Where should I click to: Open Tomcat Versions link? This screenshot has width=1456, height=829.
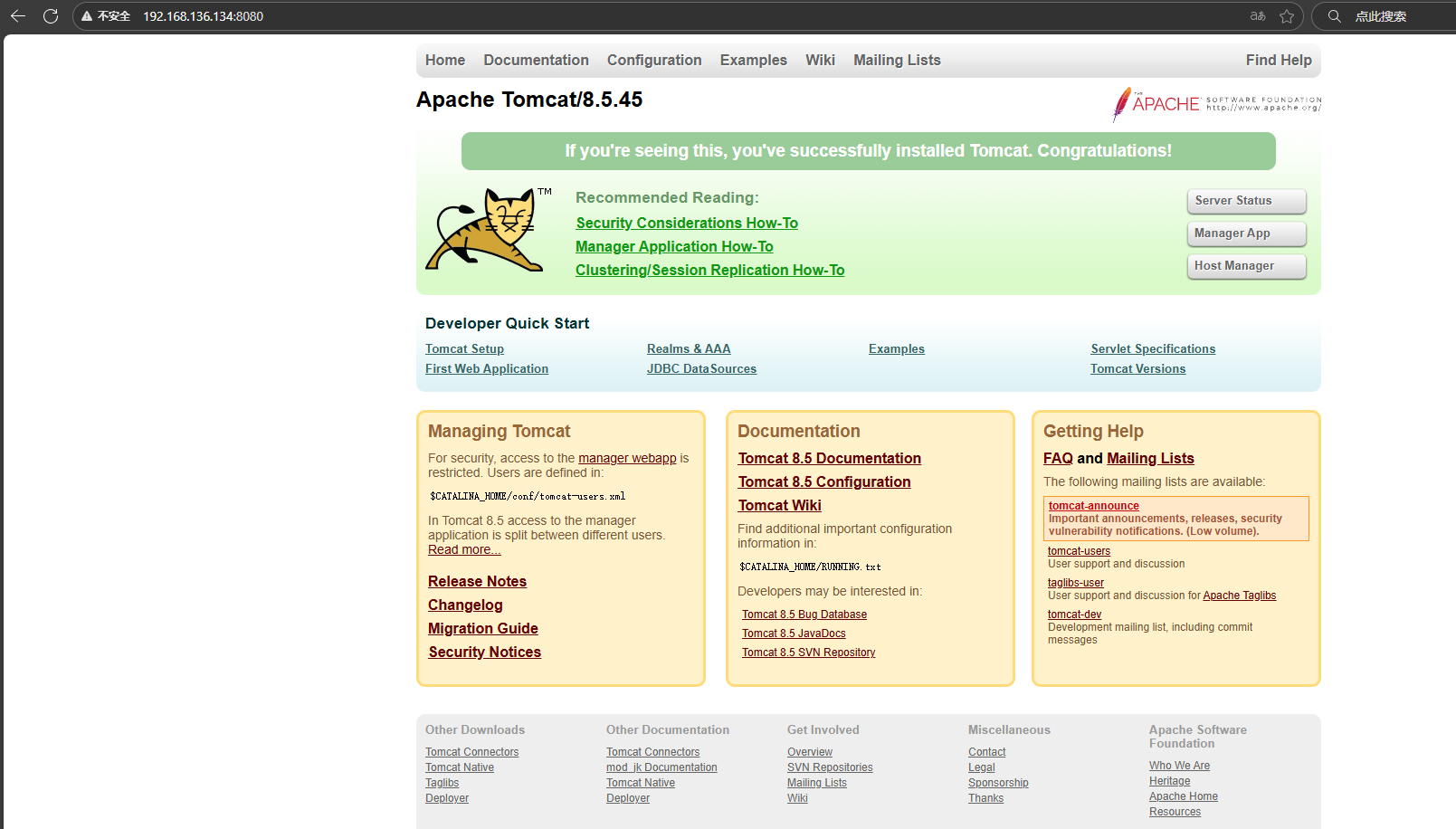(x=1137, y=368)
